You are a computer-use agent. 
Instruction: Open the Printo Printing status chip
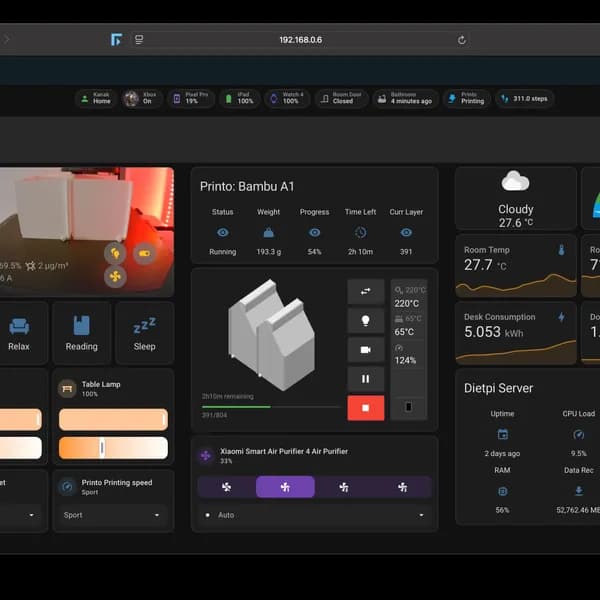pos(466,98)
